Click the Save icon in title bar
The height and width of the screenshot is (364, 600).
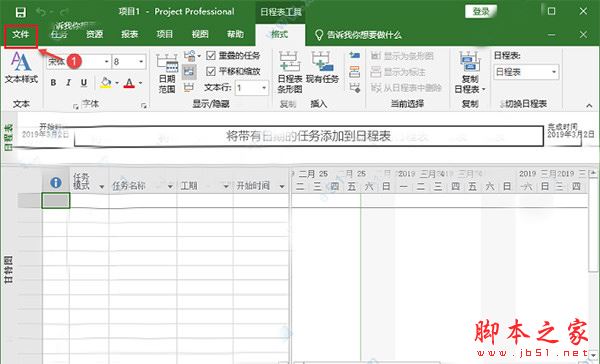[21, 12]
